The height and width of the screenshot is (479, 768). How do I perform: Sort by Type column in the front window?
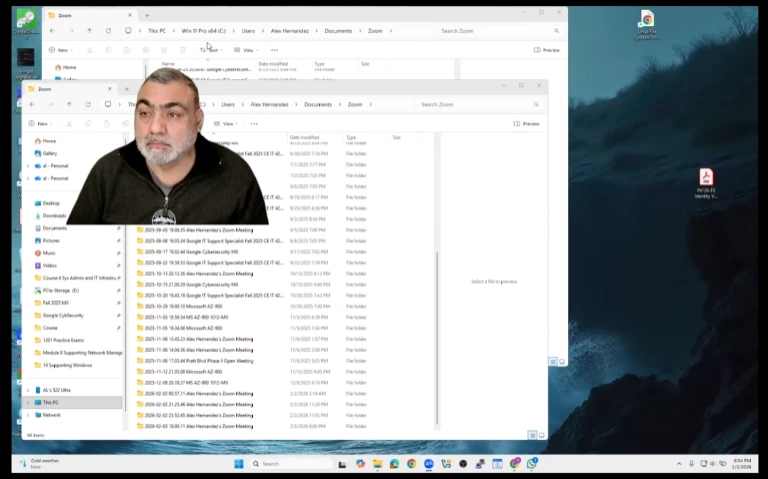coord(351,137)
